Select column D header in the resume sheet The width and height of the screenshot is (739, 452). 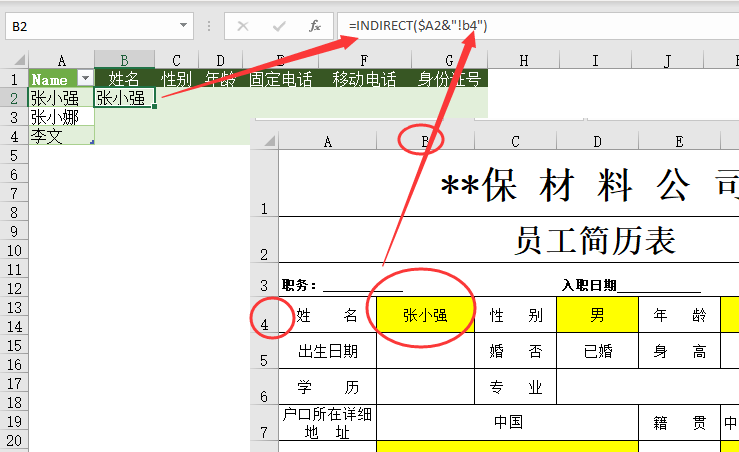(x=597, y=141)
